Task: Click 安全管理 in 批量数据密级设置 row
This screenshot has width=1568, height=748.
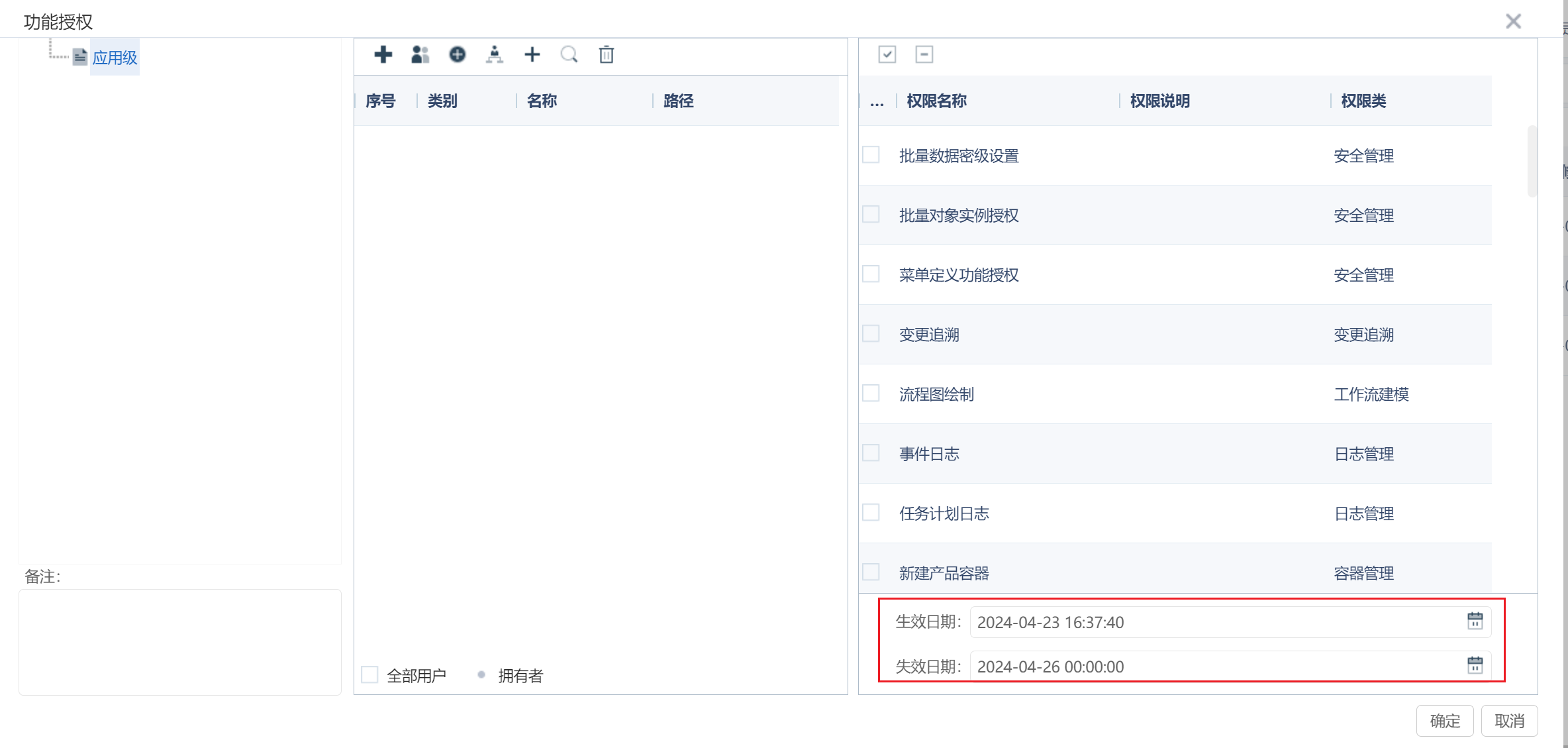Action: 1364,156
